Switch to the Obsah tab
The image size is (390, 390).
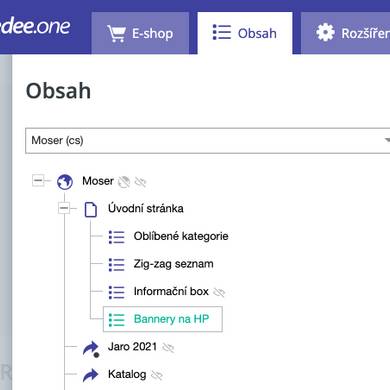[x=245, y=33]
